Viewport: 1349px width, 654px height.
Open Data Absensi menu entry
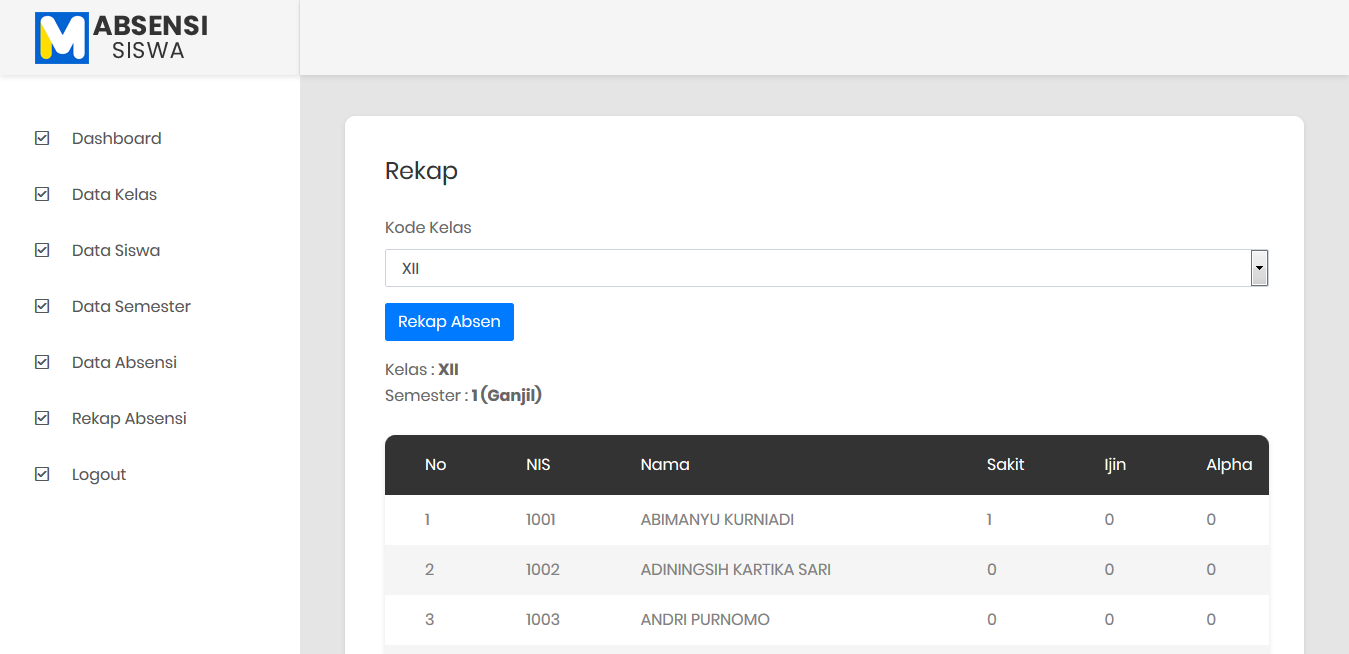124,362
